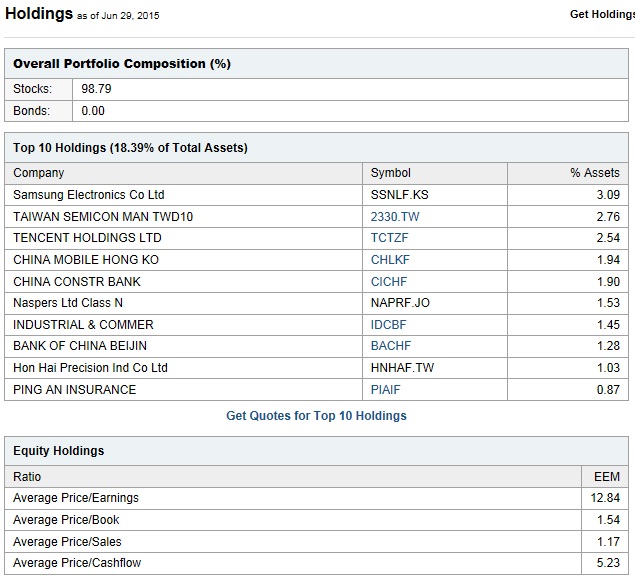Click Hon Hai's 1.03 assets value
635x582 pixels.
[x=608, y=368]
